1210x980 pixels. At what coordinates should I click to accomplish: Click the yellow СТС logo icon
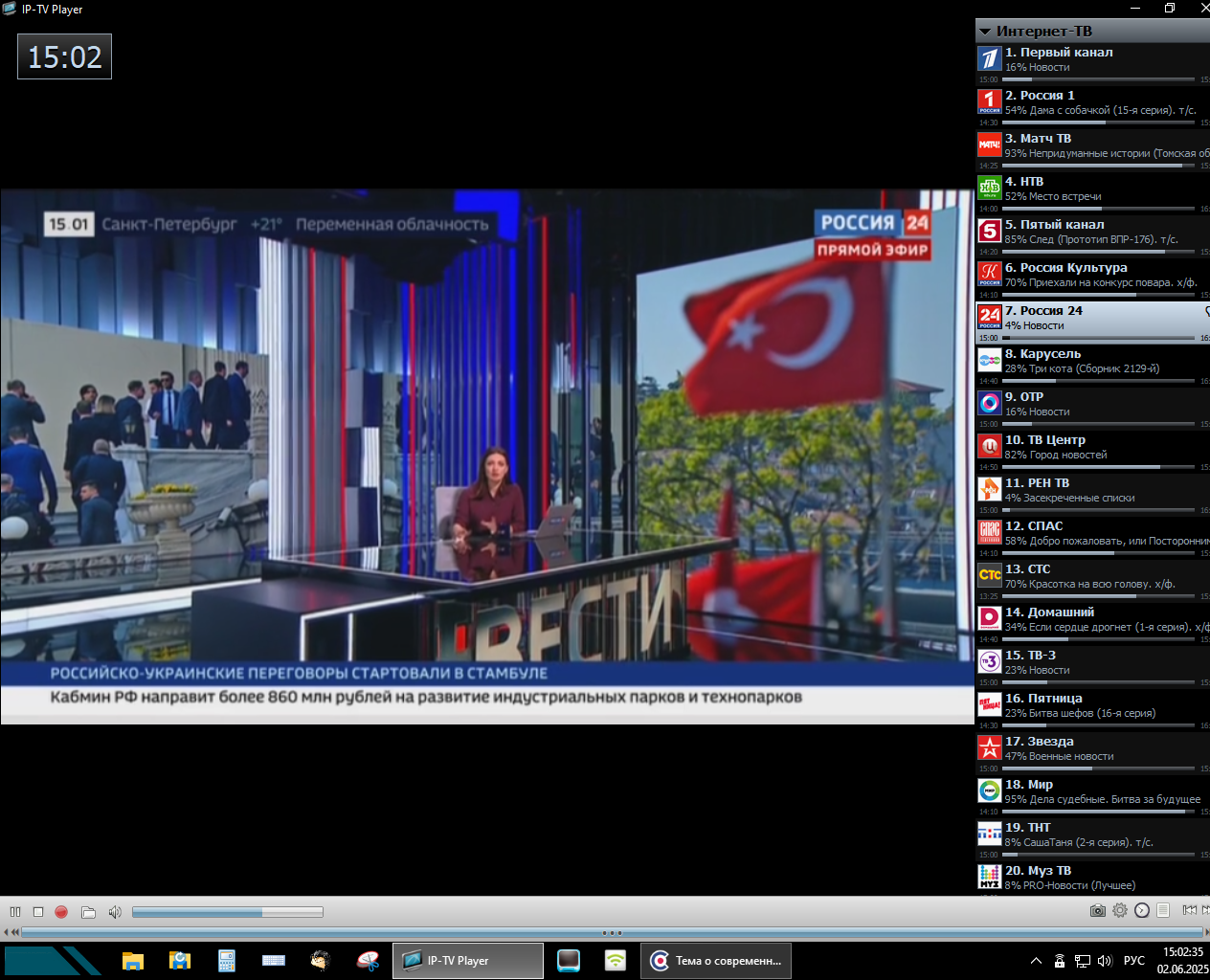[990, 575]
